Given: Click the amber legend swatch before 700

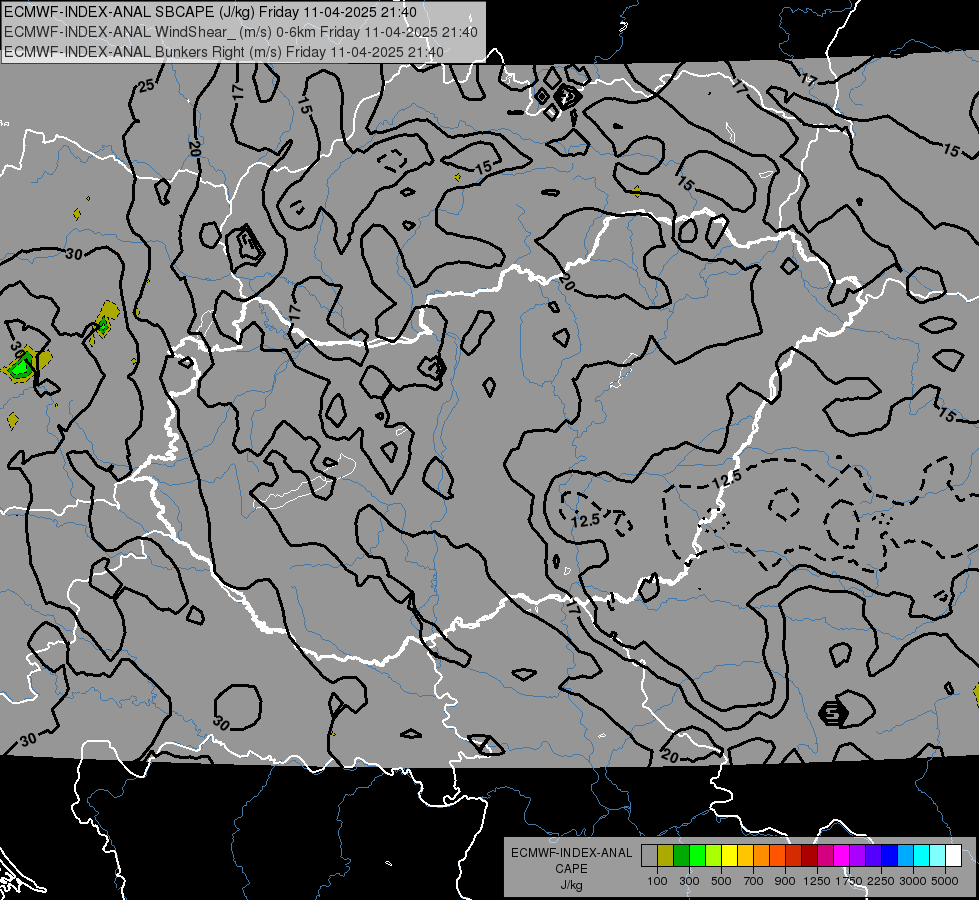Looking at the screenshot, I should pos(745,855).
